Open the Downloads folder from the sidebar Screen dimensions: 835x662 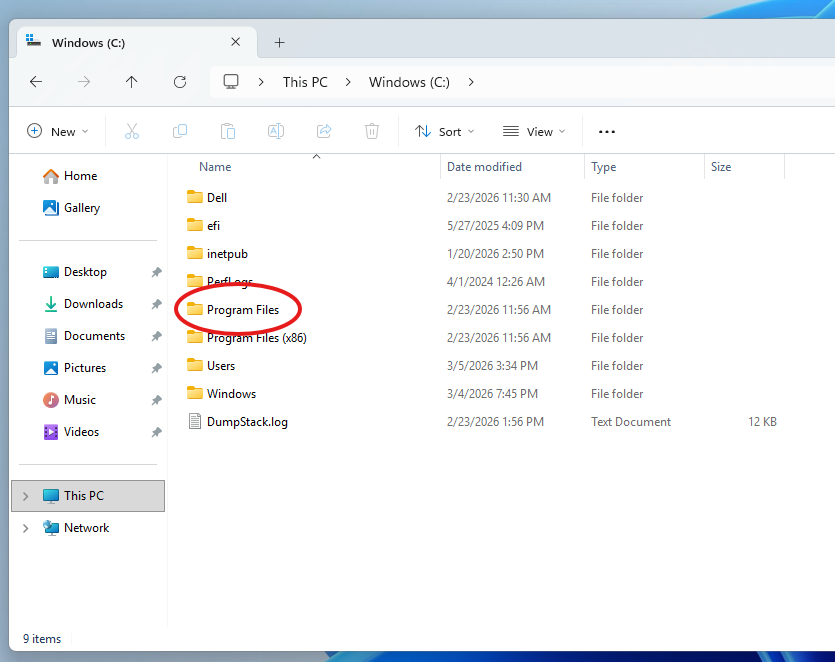[x=94, y=303]
